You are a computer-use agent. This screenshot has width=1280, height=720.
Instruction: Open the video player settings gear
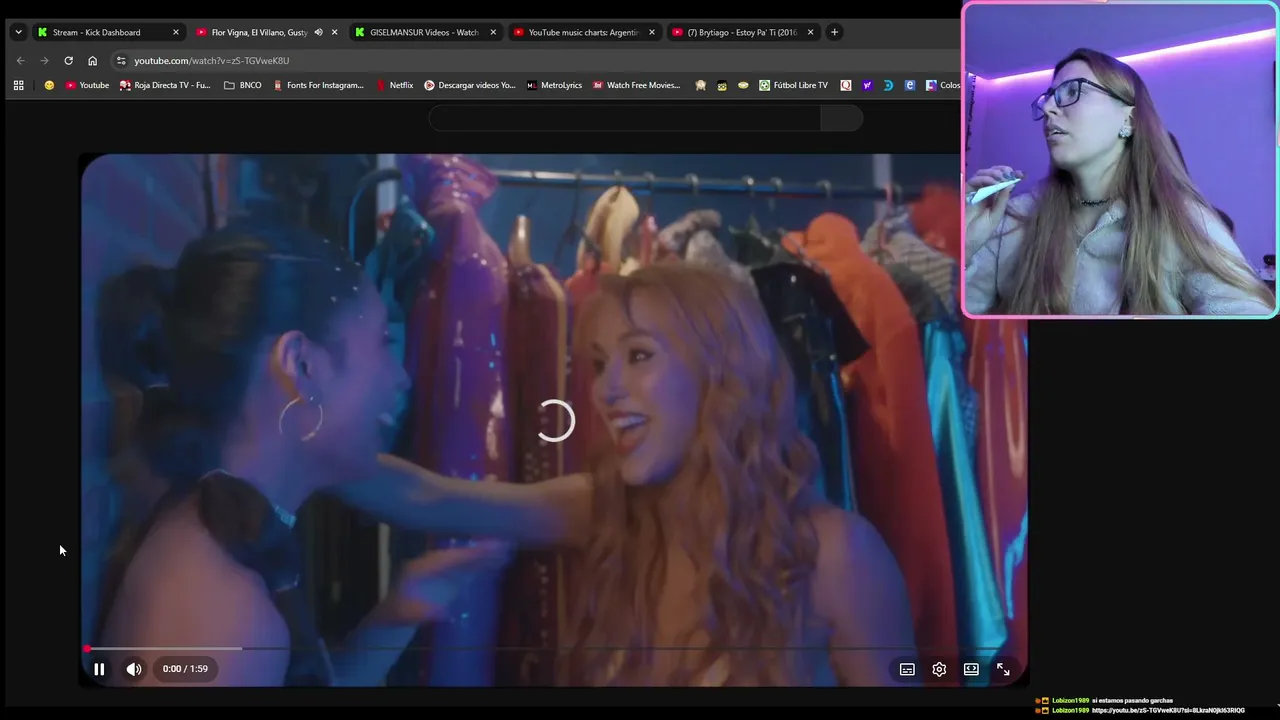point(939,669)
